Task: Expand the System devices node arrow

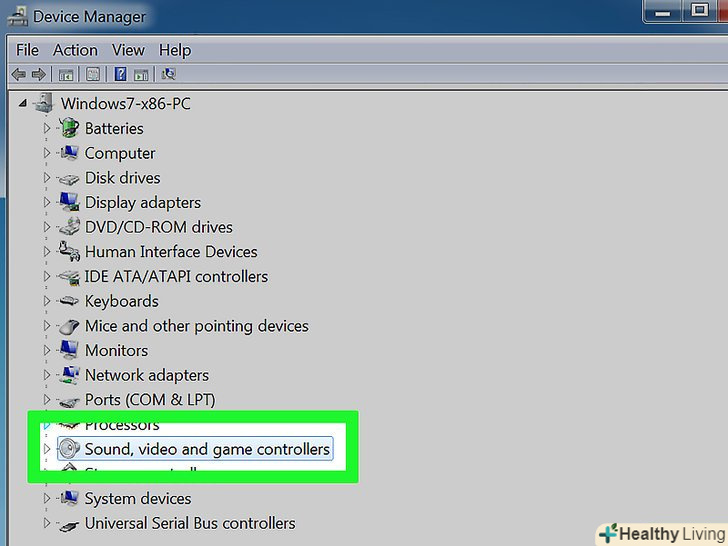Action: (x=46, y=498)
